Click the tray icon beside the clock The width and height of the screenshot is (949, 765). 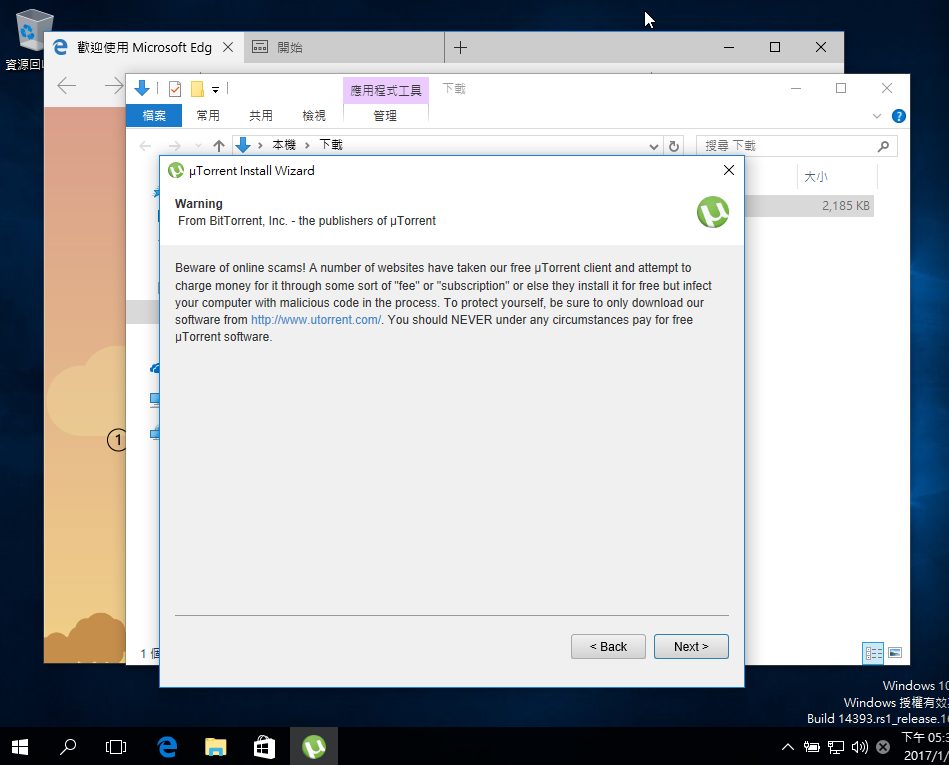tap(883, 747)
